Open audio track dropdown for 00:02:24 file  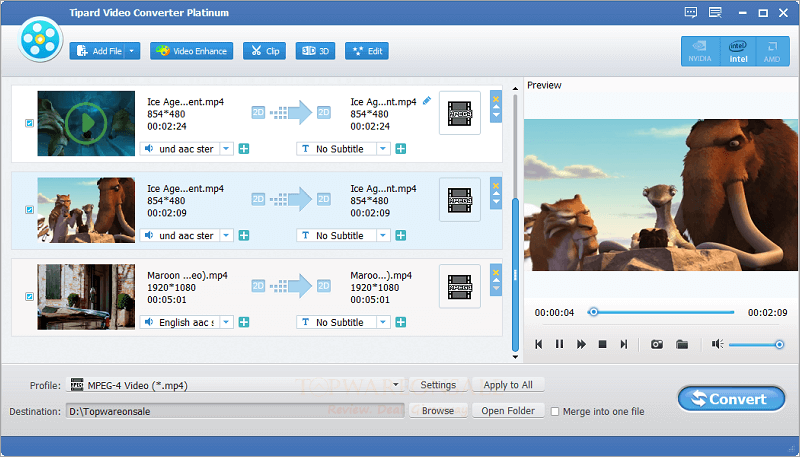click(227, 149)
